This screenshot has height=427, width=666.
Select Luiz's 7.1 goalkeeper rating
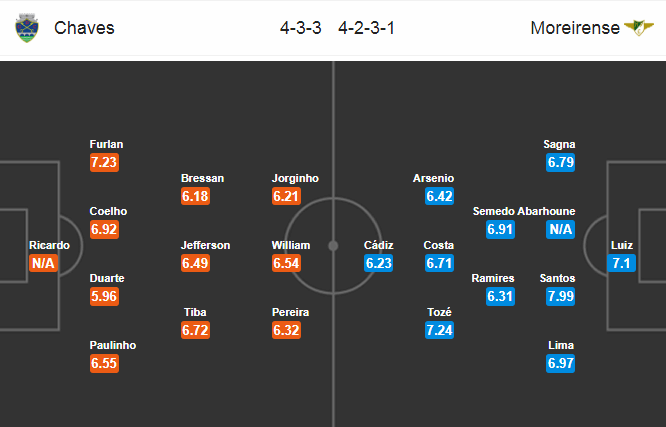(x=621, y=263)
